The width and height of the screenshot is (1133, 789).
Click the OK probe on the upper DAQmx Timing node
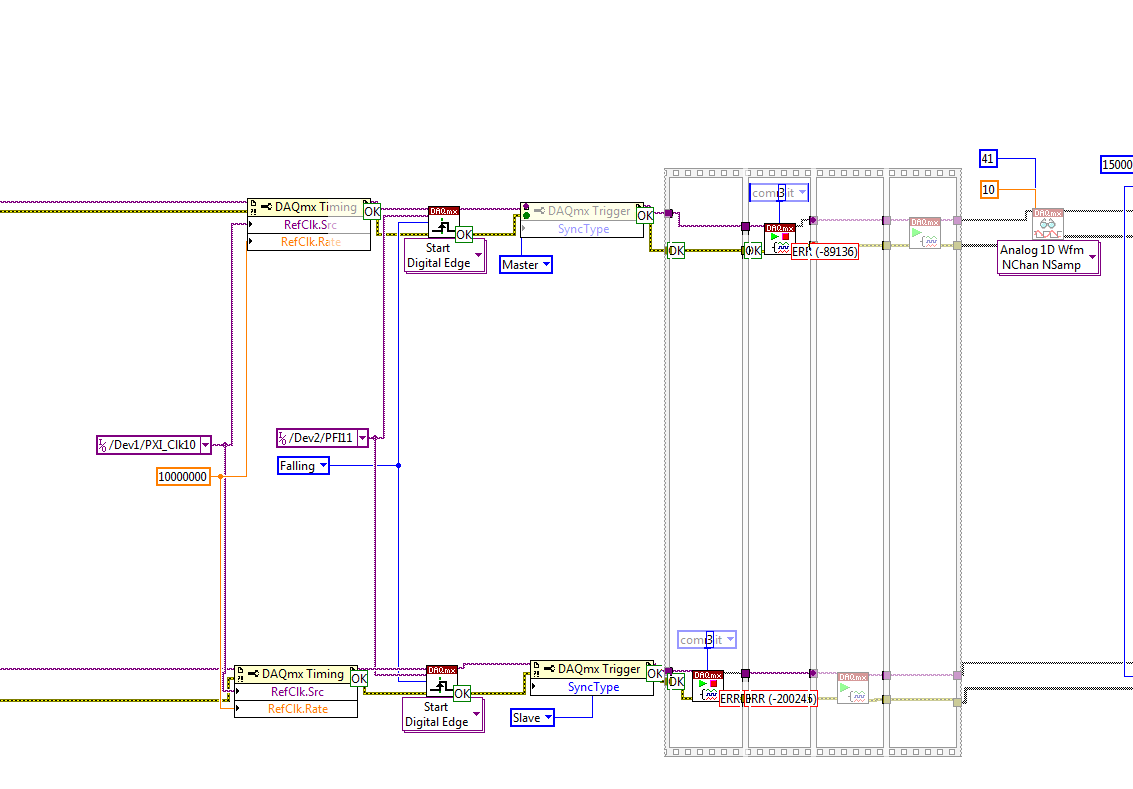pyautogui.click(x=371, y=212)
